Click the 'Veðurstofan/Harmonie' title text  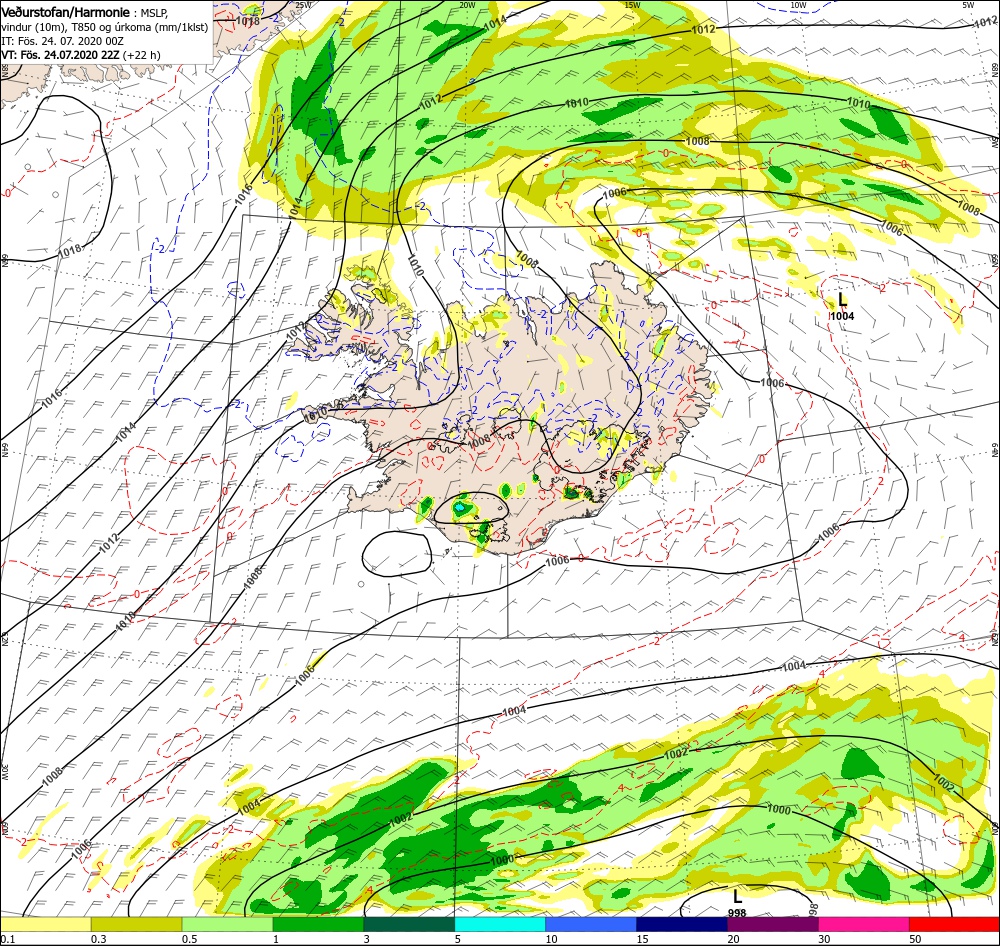(66, 12)
